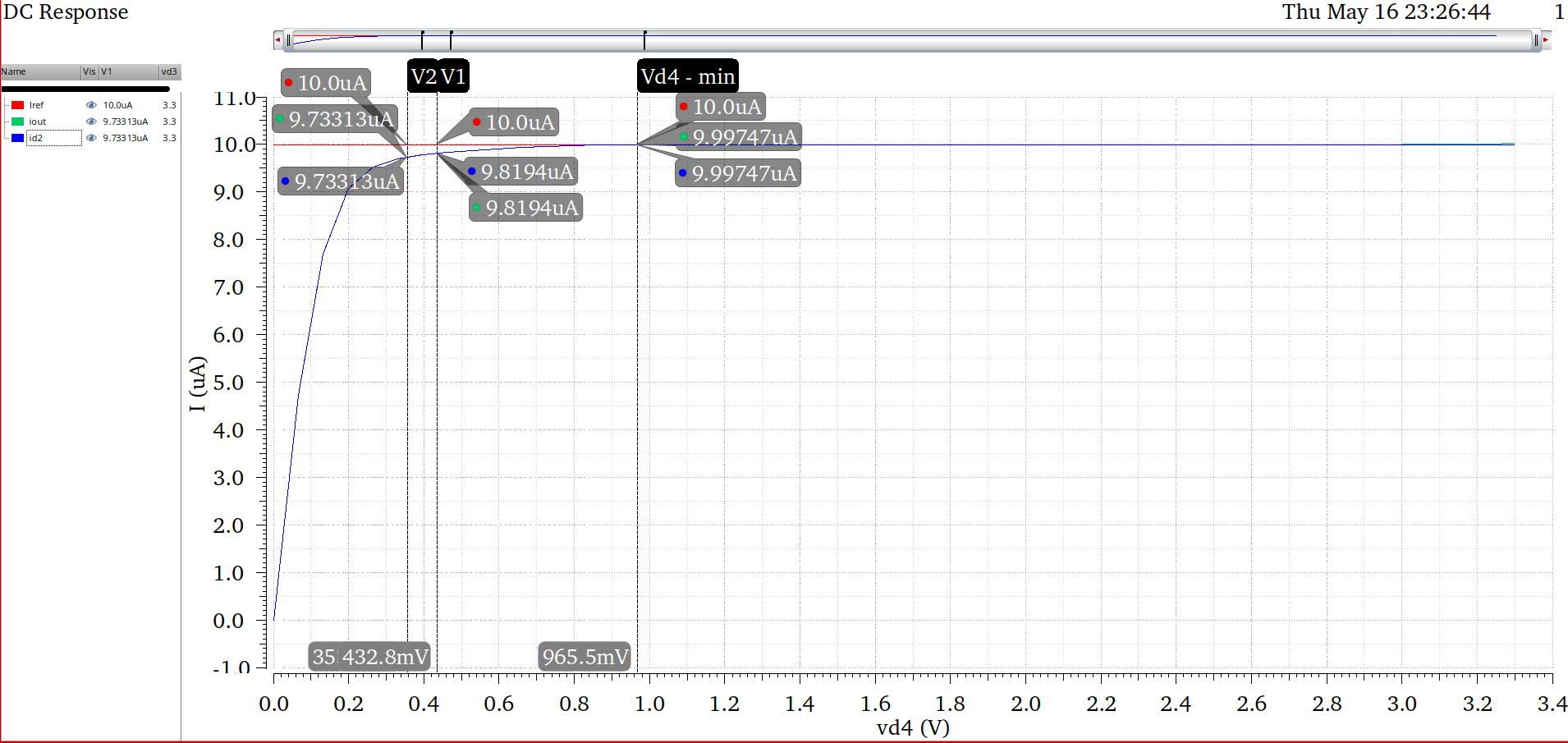Click the vd4 (V) x-axis label

pos(913,727)
